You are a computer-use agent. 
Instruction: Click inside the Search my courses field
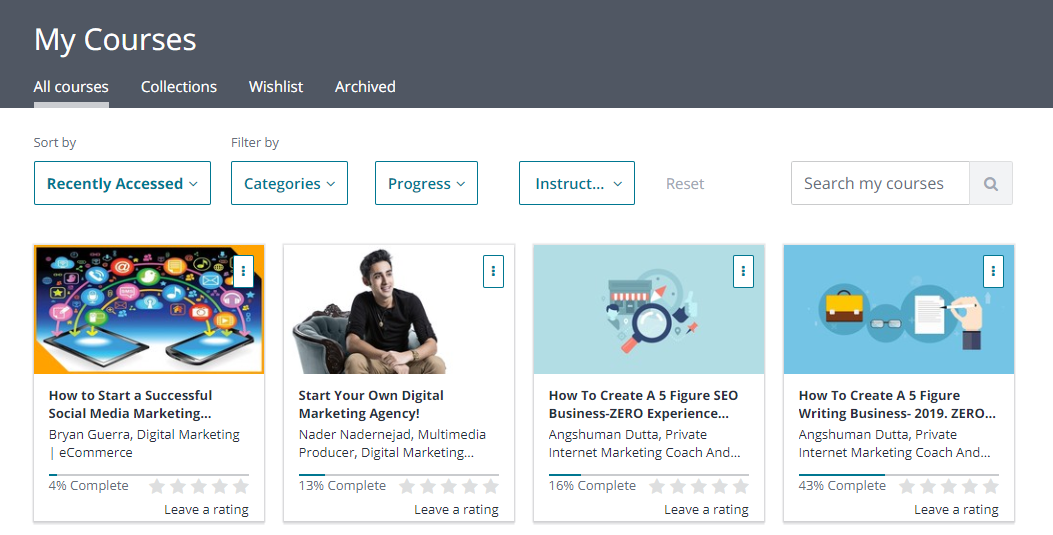(x=880, y=184)
